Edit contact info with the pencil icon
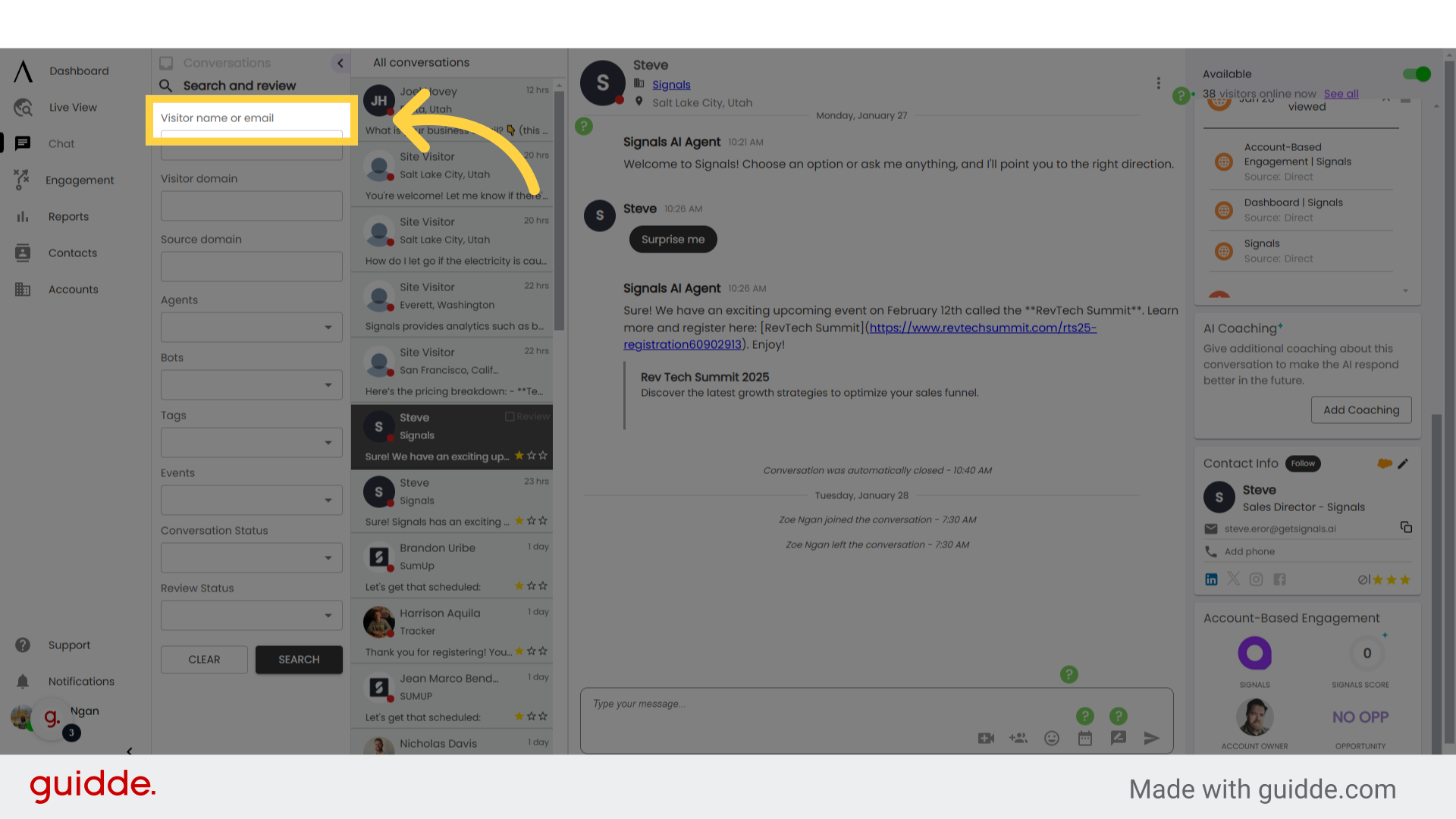Viewport: 1456px width, 819px height. pos(1403,463)
